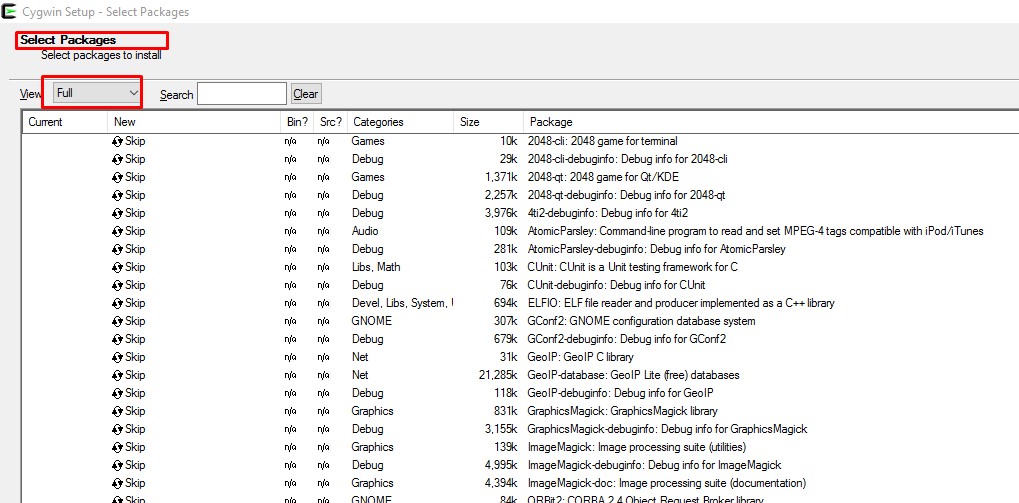Toggle Skip icon for ELFIO package row
The height and width of the screenshot is (503, 1019).
click(x=117, y=303)
